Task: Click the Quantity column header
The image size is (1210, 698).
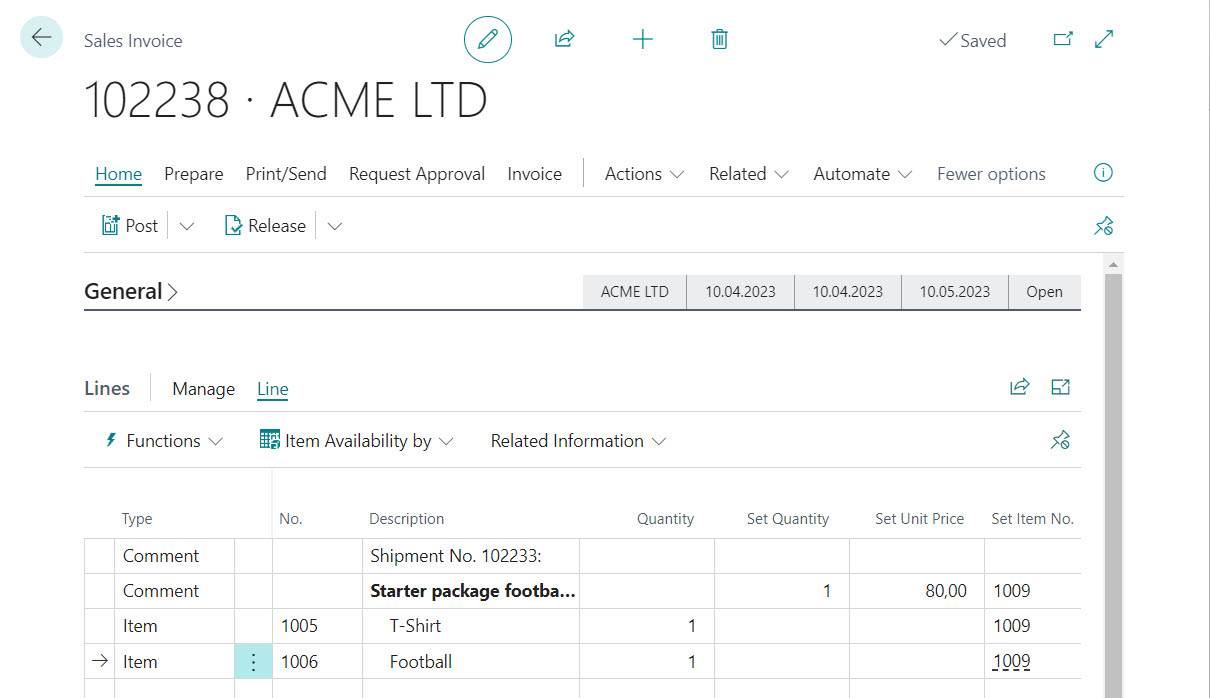Action: click(x=666, y=519)
